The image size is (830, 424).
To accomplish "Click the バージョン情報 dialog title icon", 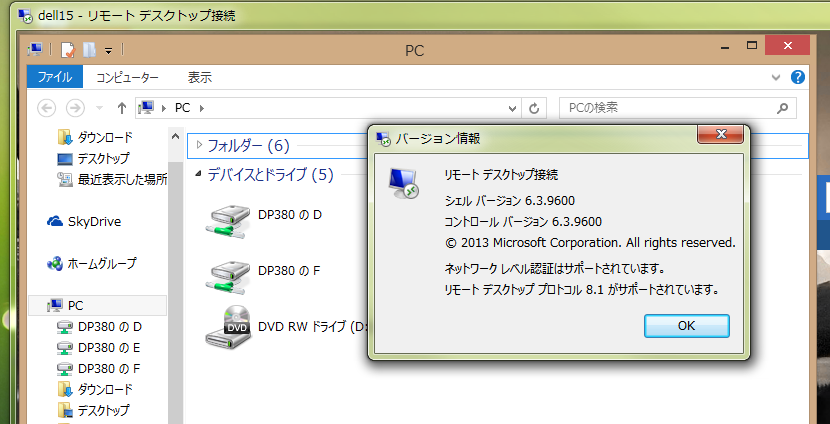I will point(383,139).
